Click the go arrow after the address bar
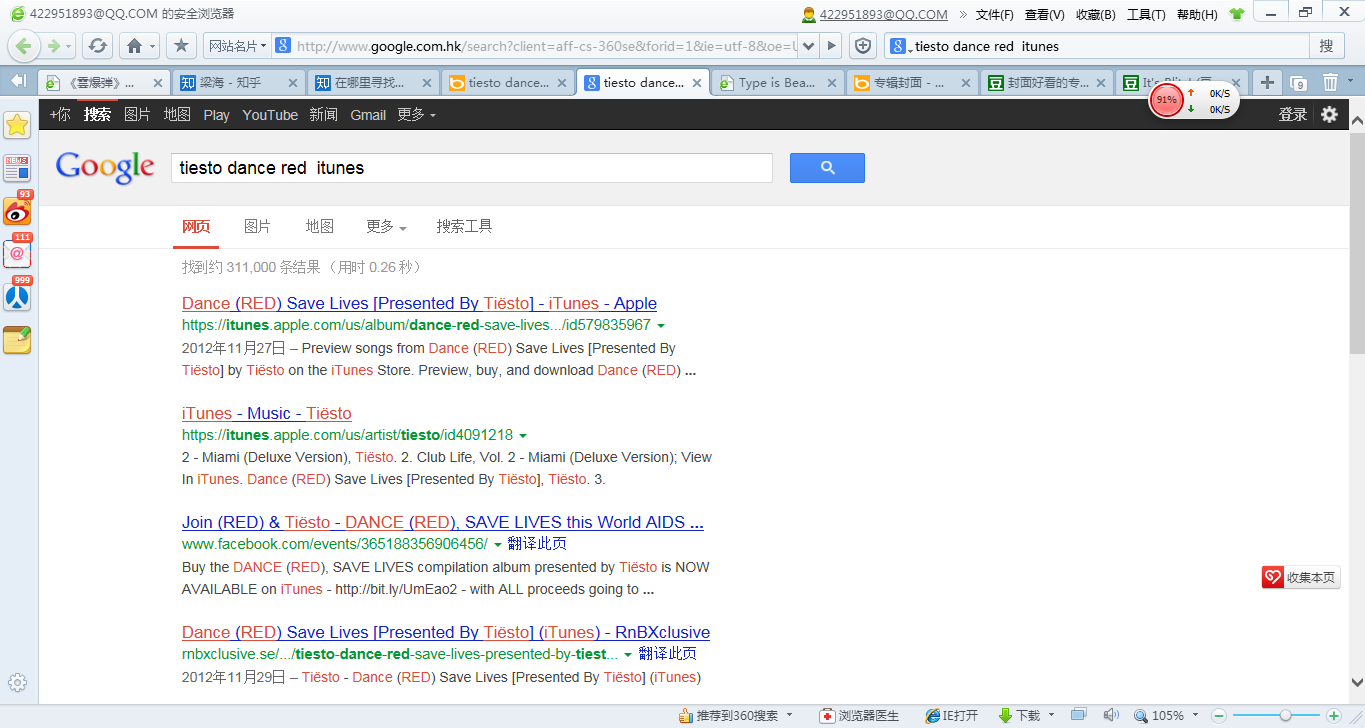The height and width of the screenshot is (728, 1365). point(832,46)
